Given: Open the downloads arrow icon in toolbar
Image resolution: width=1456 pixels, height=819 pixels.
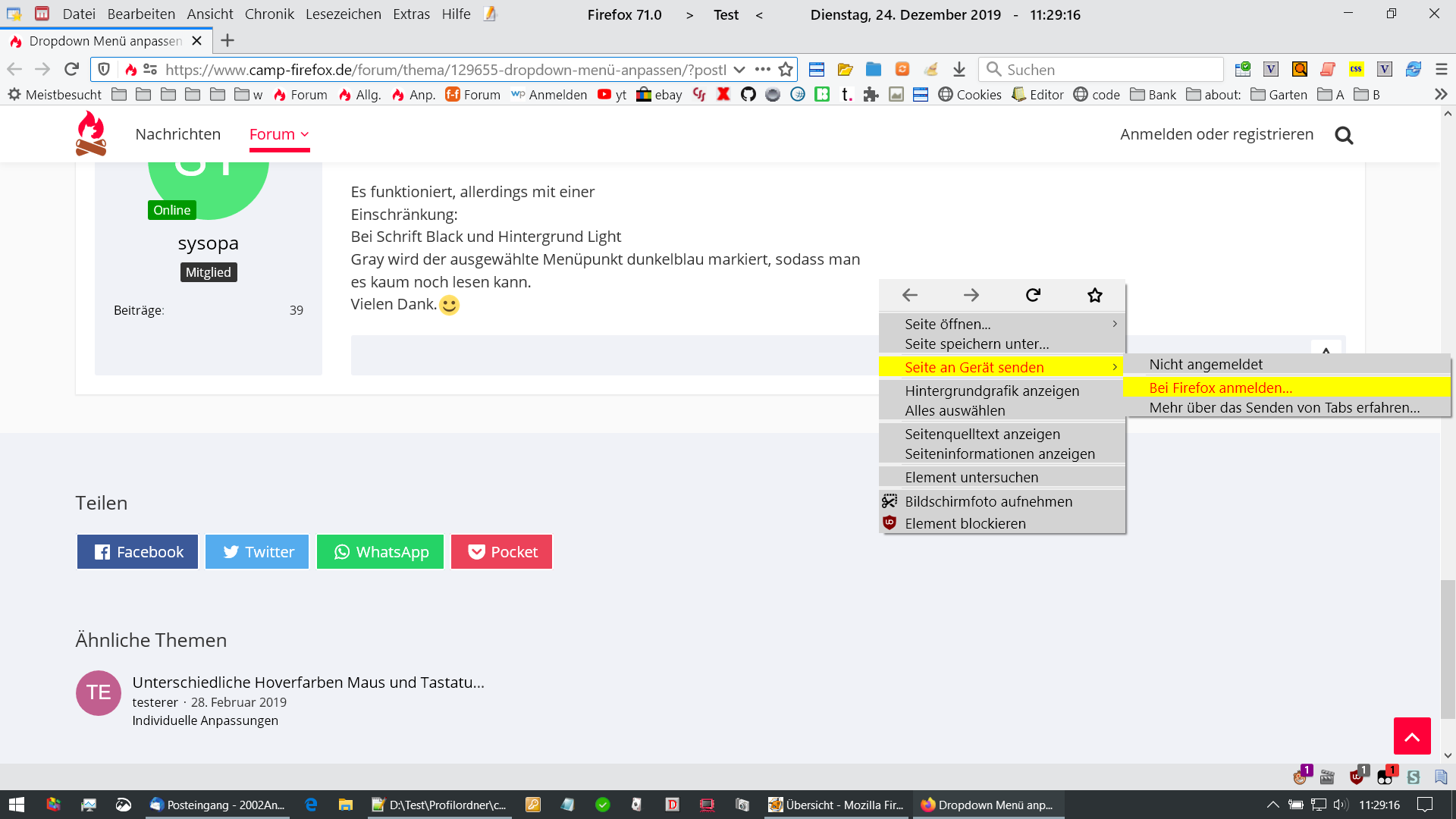Looking at the screenshot, I should coord(959,70).
